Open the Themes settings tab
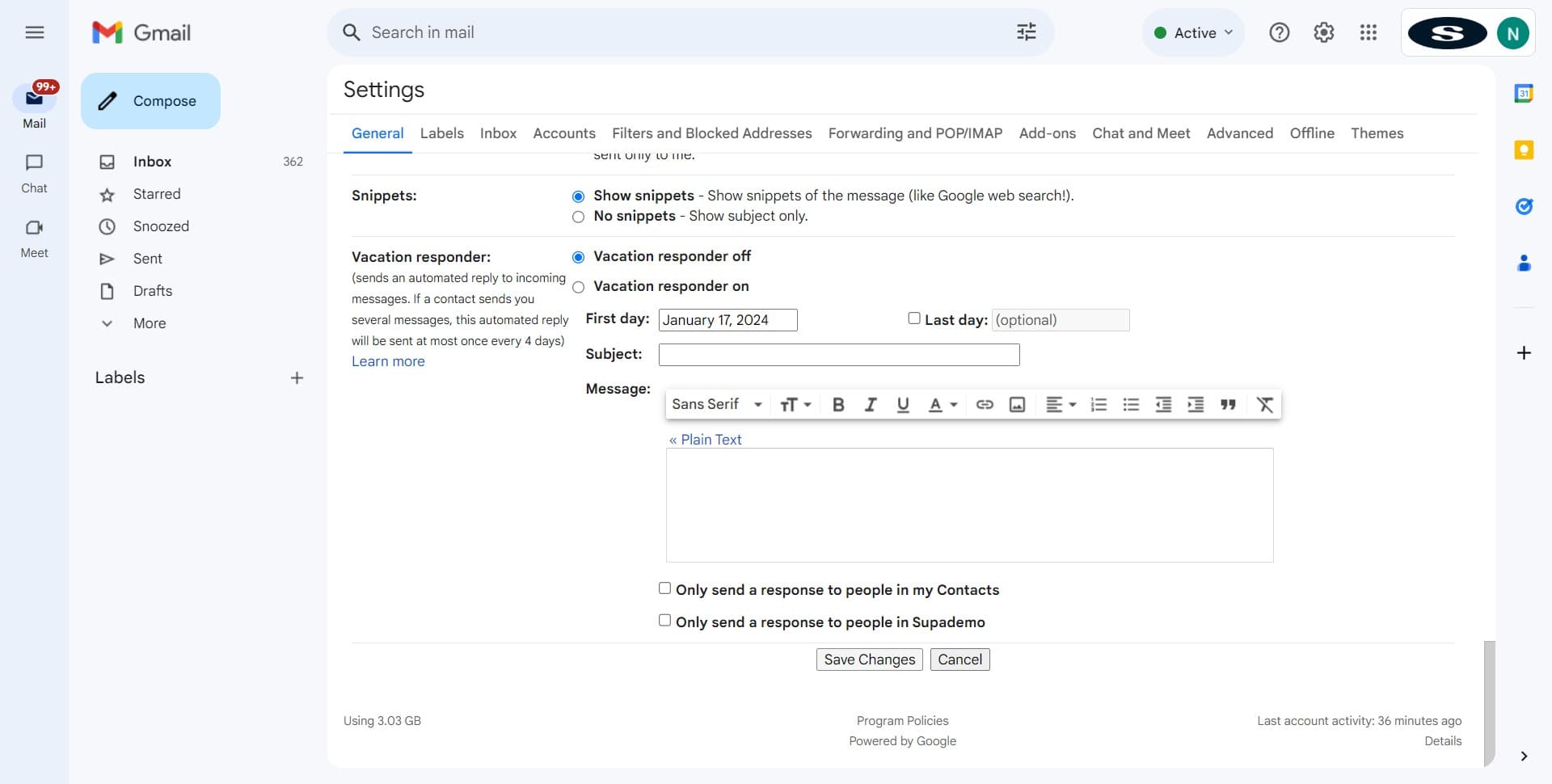The width and height of the screenshot is (1552, 784). pyautogui.click(x=1377, y=133)
